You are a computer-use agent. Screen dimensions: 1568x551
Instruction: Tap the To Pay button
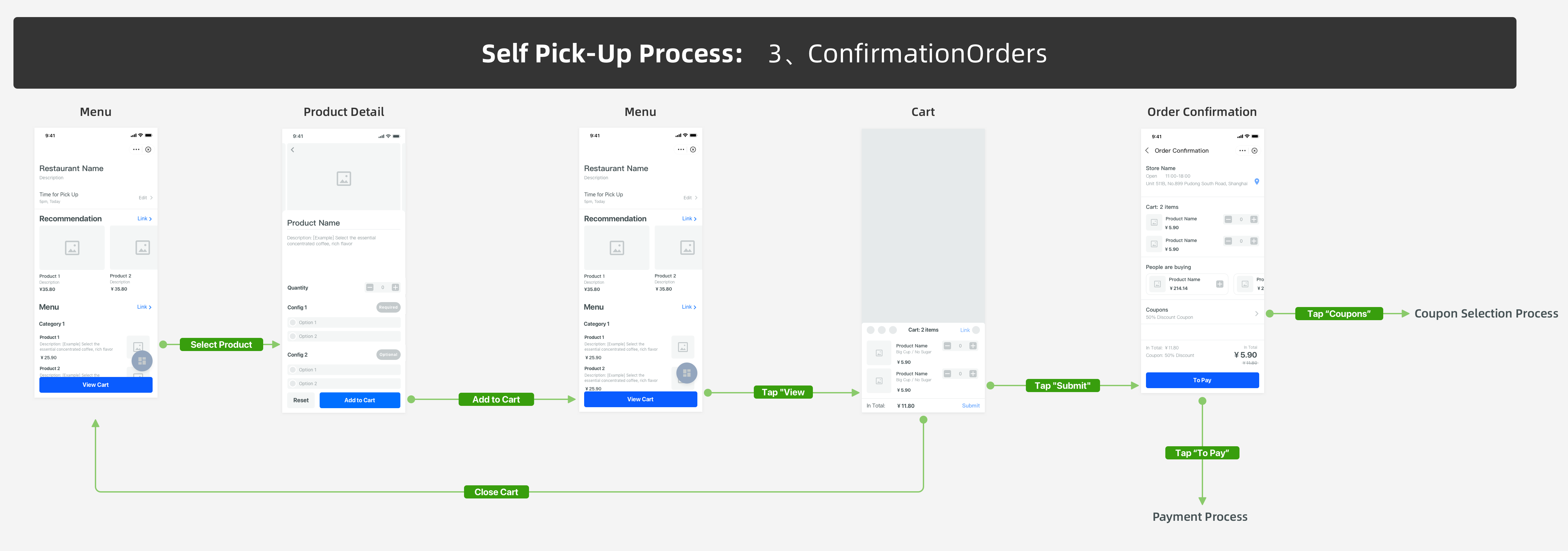tap(1202, 381)
